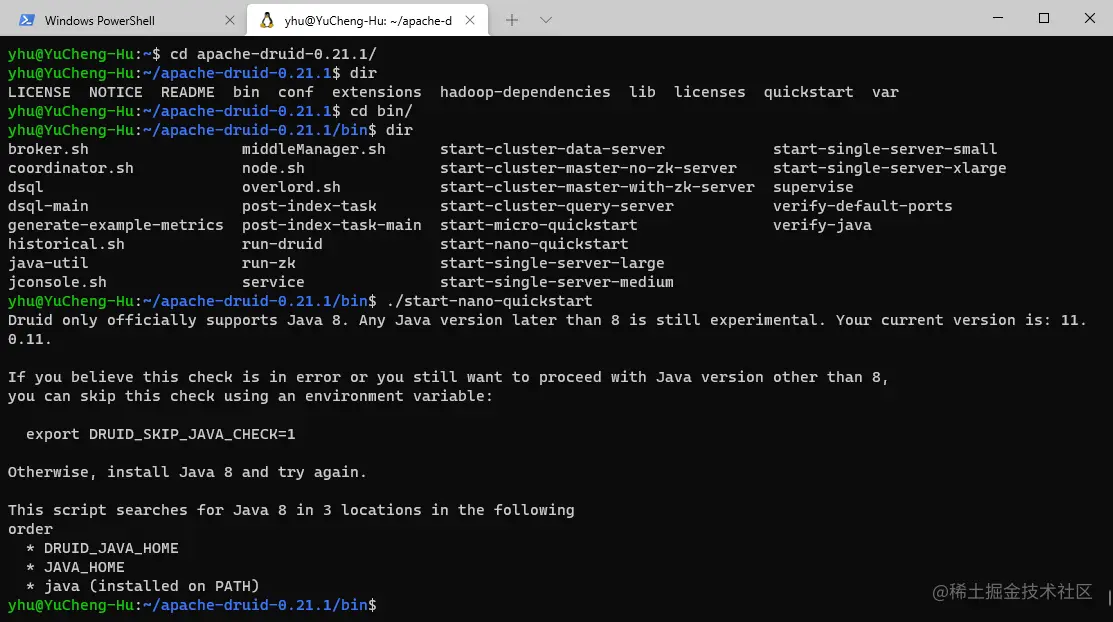Click start-single-server-small entry

click(x=885, y=149)
